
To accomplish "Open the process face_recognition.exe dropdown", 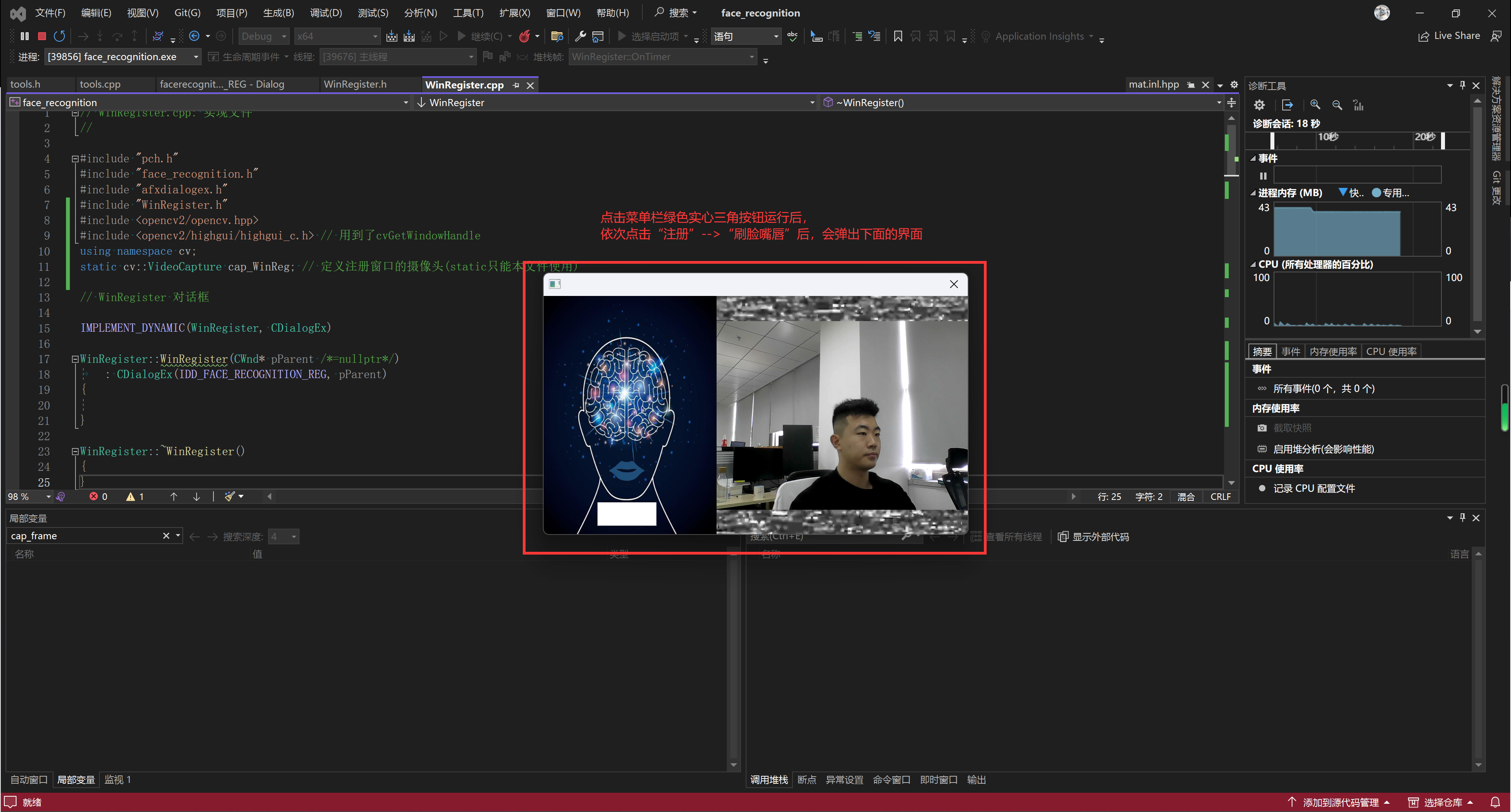I will [196, 57].
